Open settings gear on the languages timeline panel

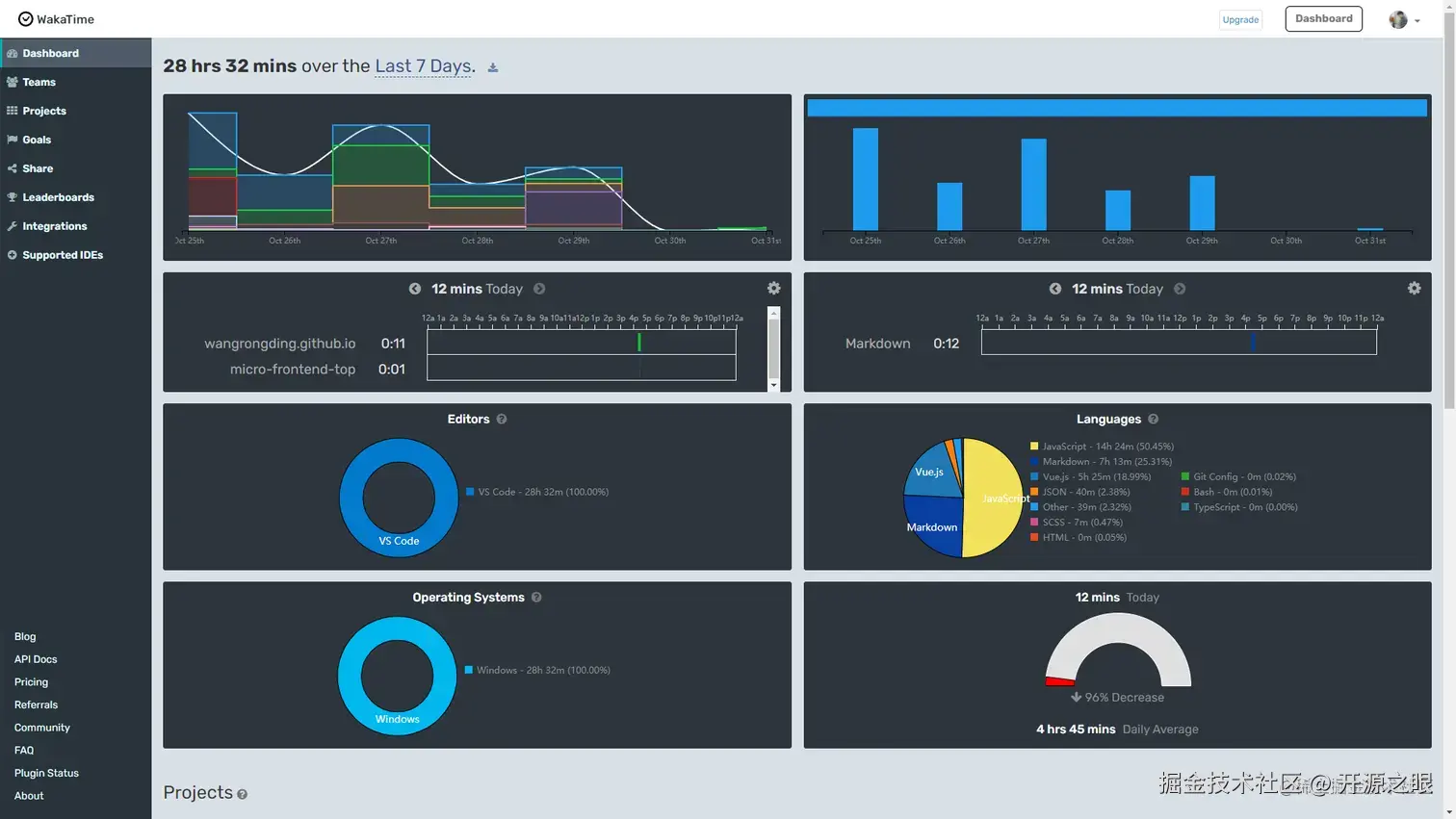(x=1414, y=288)
